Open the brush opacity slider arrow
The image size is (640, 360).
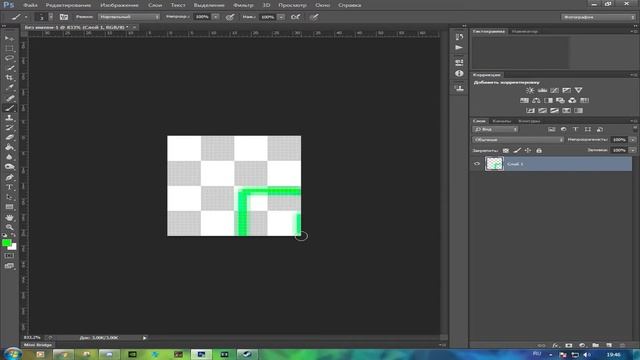click(x=216, y=17)
